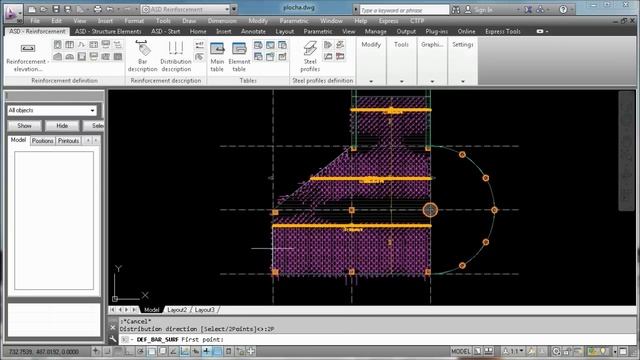The width and height of the screenshot is (640, 360).
Task: Open quick access toolbar customize arrow
Action: click(x=234, y=9)
